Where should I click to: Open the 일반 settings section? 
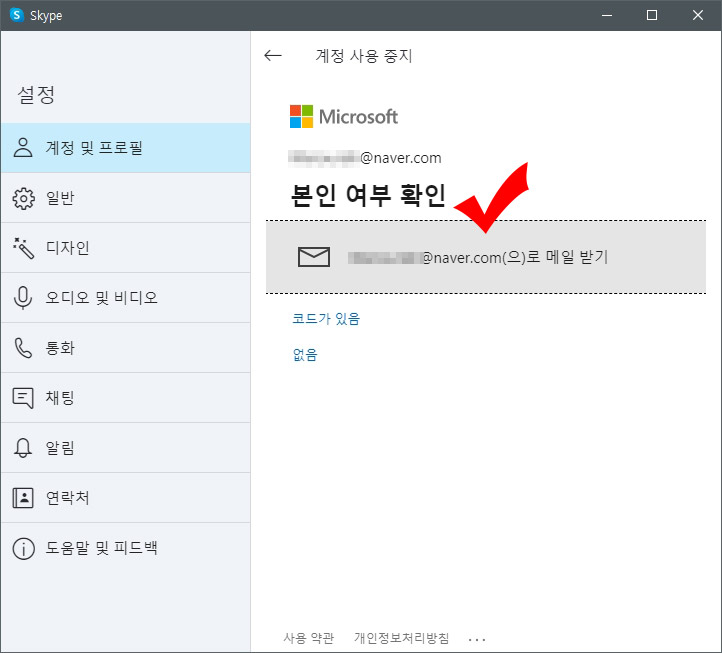(126, 198)
